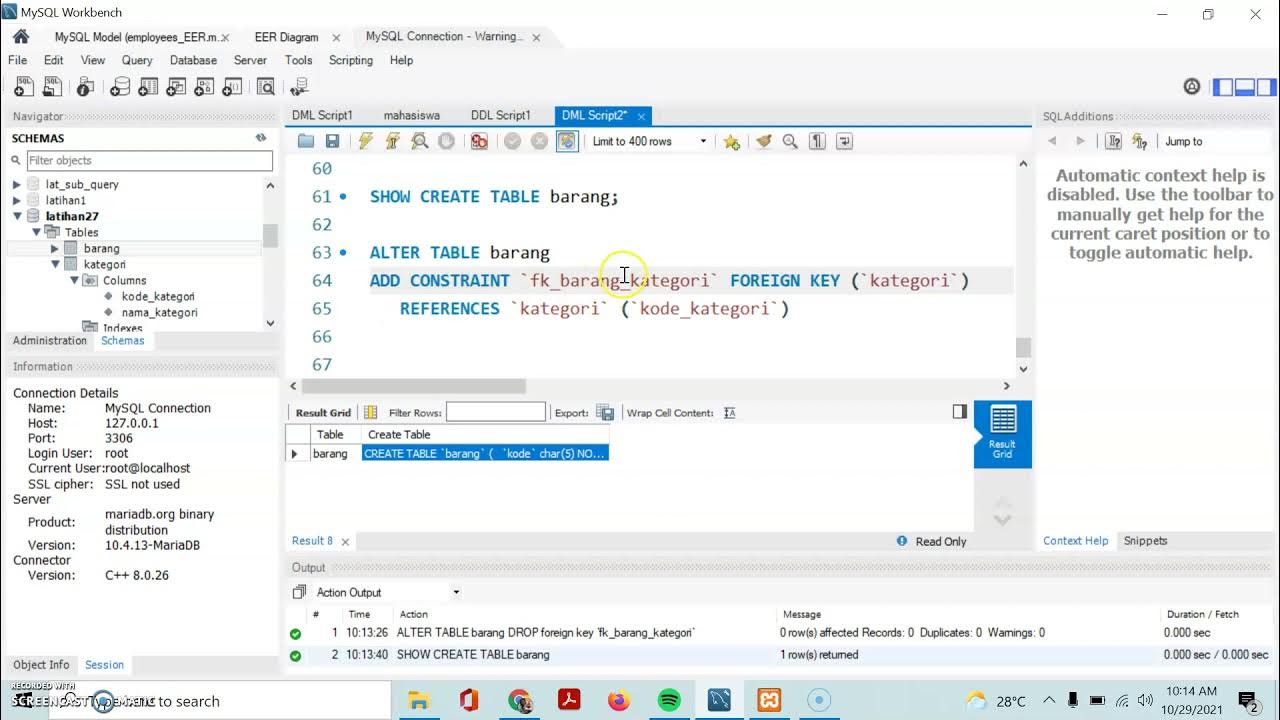Open the EER Diagram tab
This screenshot has height=720, width=1280.
(286, 37)
